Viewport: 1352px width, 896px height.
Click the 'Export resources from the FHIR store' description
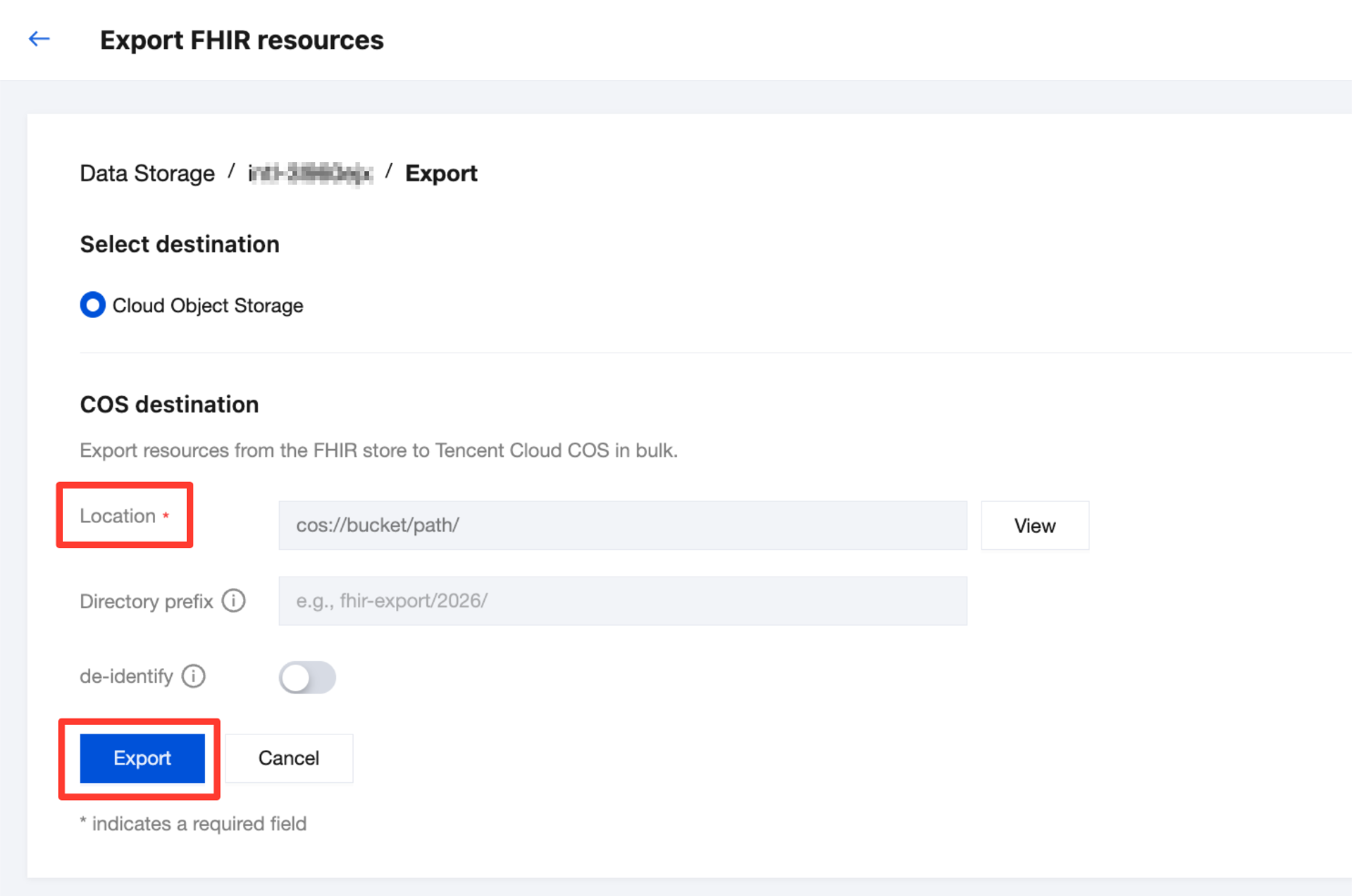379,450
